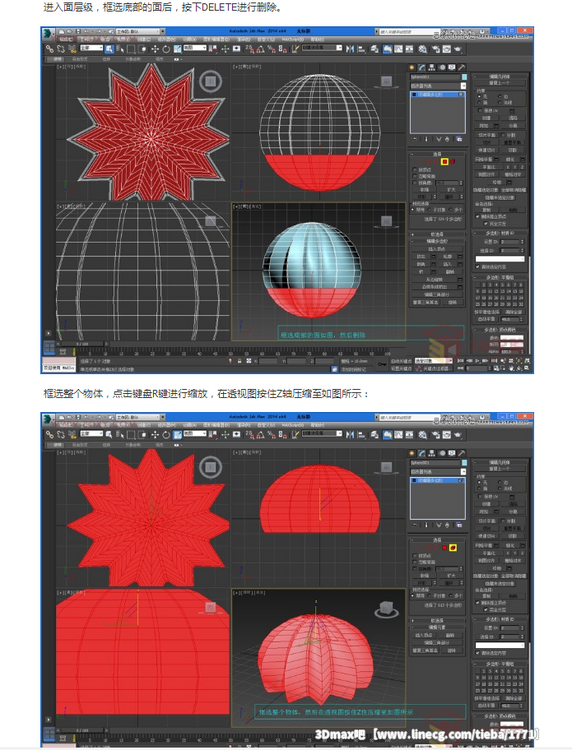Viewport: 572px width, 750px height.
Task: Click highlighted Select Object tool in first screenshot
Action: (110, 49)
